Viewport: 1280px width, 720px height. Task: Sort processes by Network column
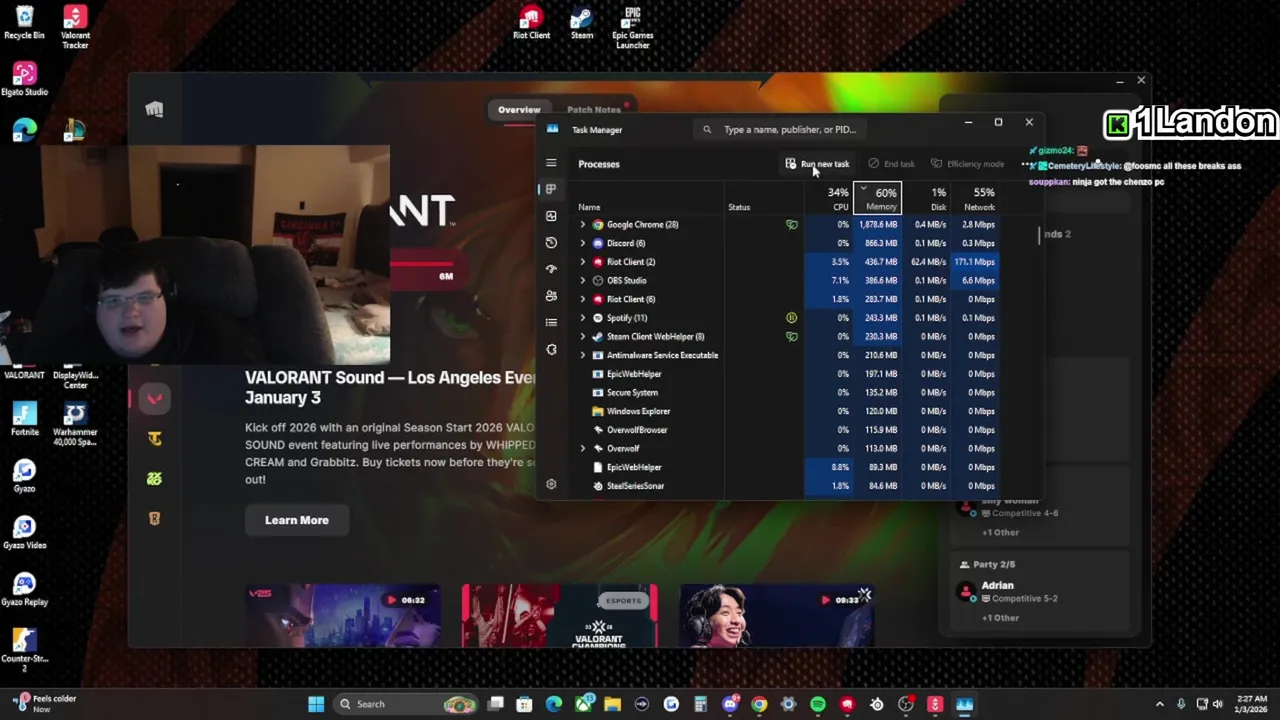(973, 198)
